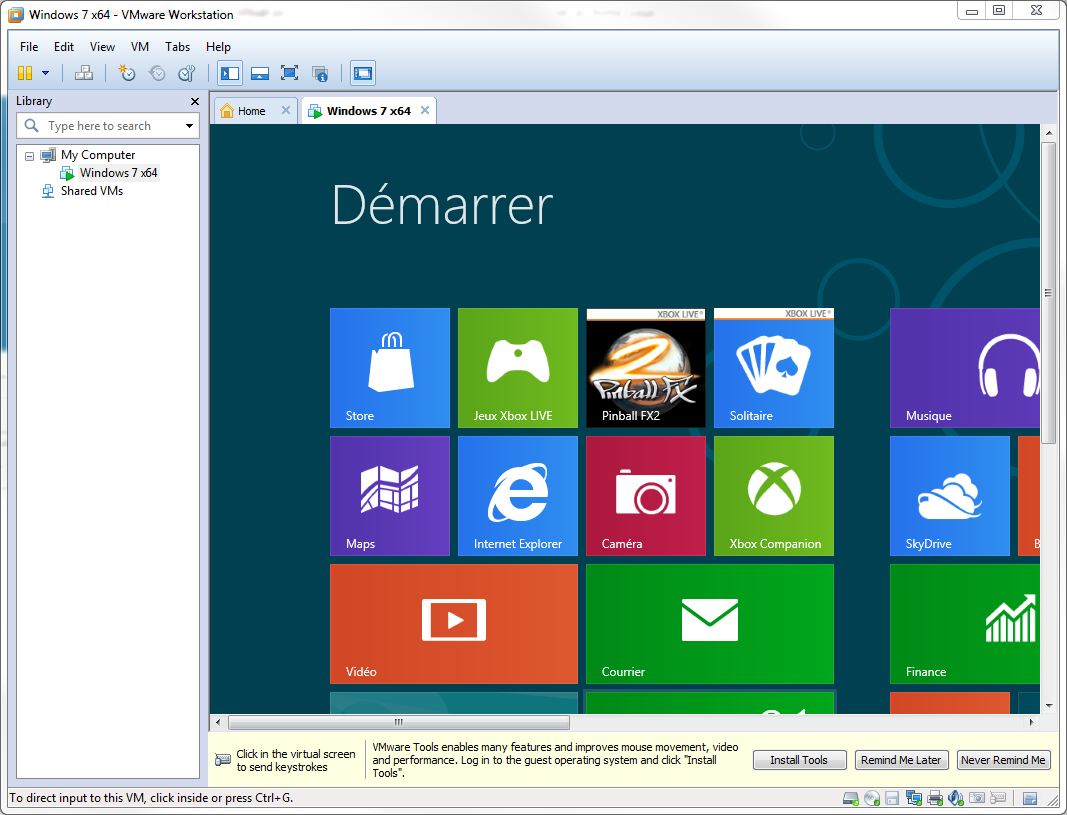Click the floppy drive status icon
The height and width of the screenshot is (815, 1067).
(x=892, y=798)
